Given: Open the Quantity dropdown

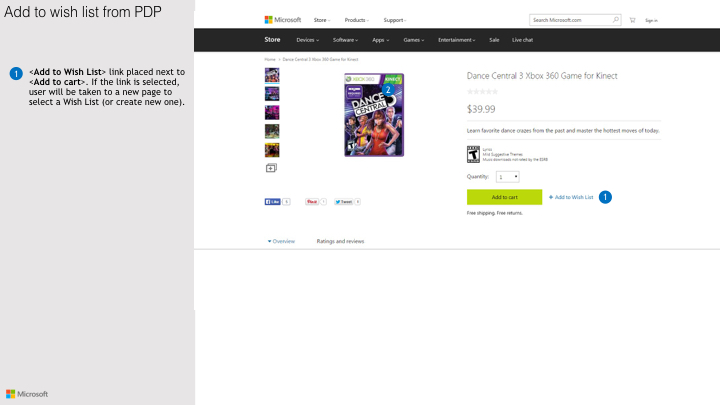Looking at the screenshot, I should 507,177.
